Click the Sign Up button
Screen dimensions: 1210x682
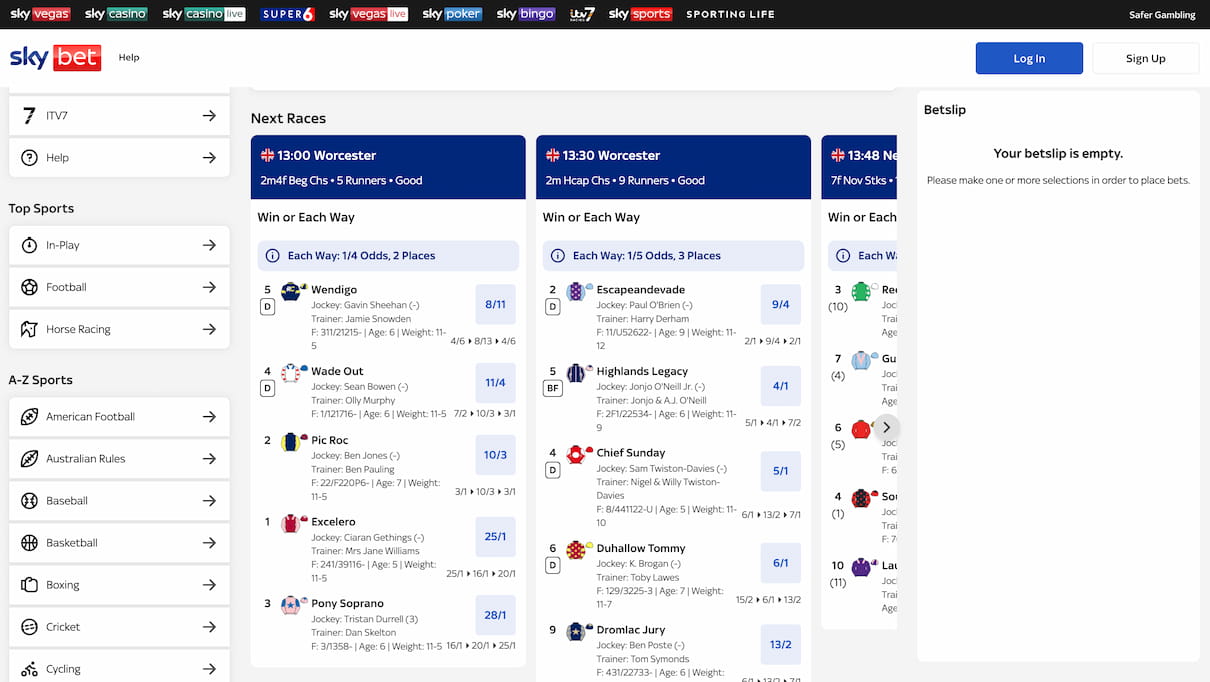(x=1145, y=58)
